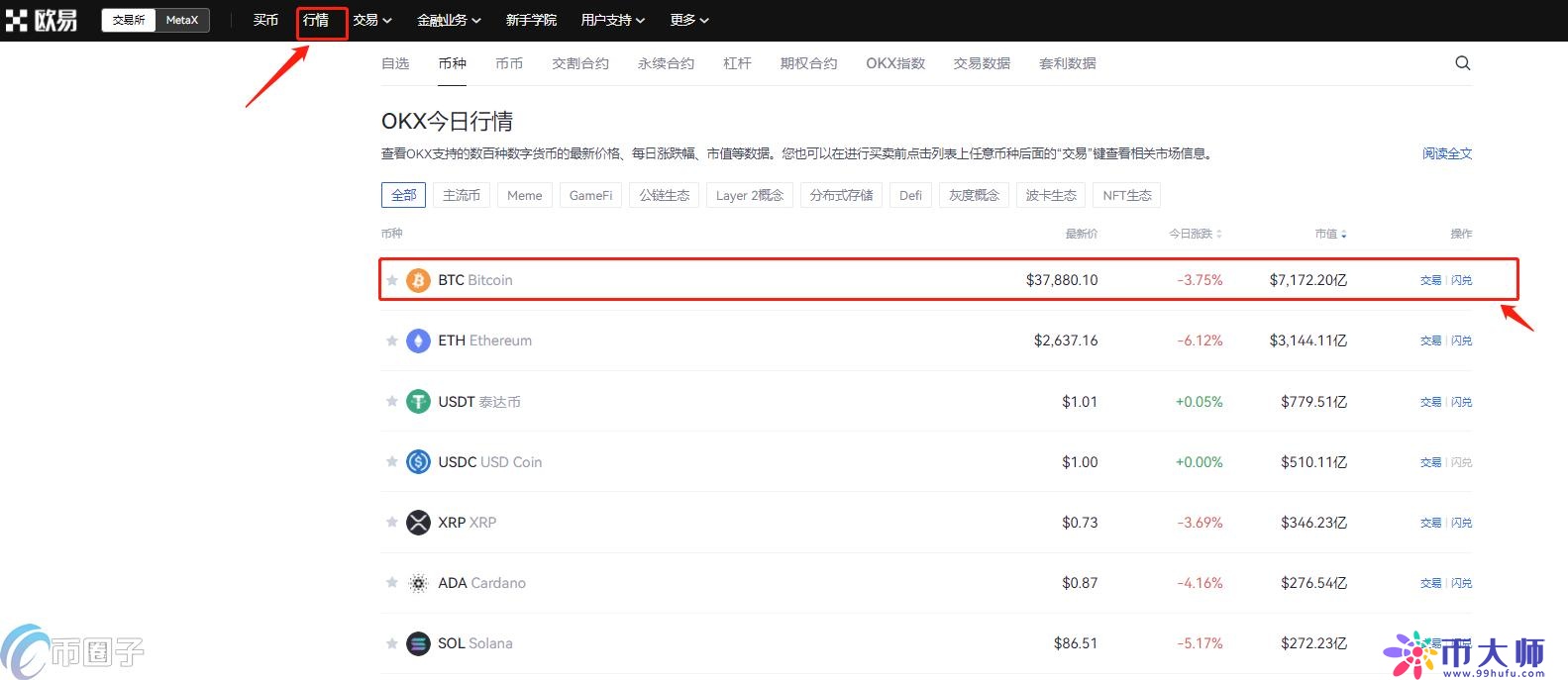This screenshot has width=1568, height=680.
Task: Click the USDC coin icon
Action: (x=418, y=462)
